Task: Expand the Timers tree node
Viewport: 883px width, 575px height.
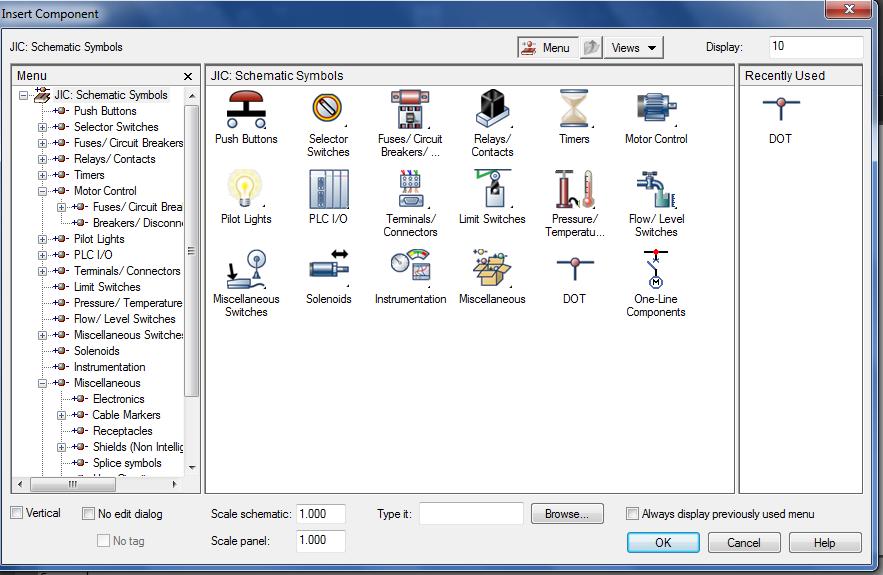Action: click(42, 175)
